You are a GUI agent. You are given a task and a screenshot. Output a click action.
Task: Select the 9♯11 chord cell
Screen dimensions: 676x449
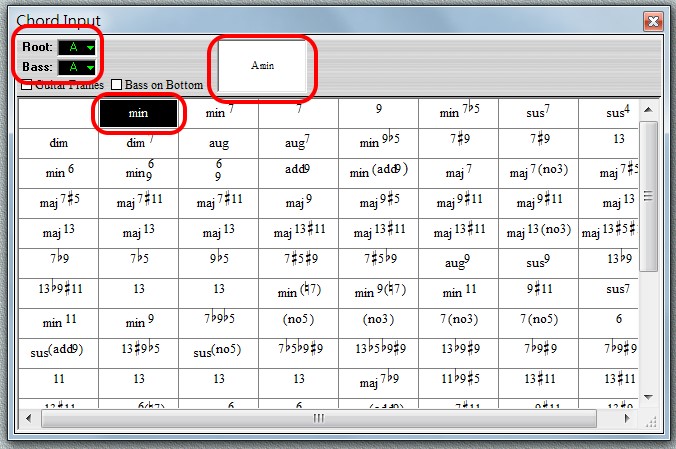[x=538, y=293]
